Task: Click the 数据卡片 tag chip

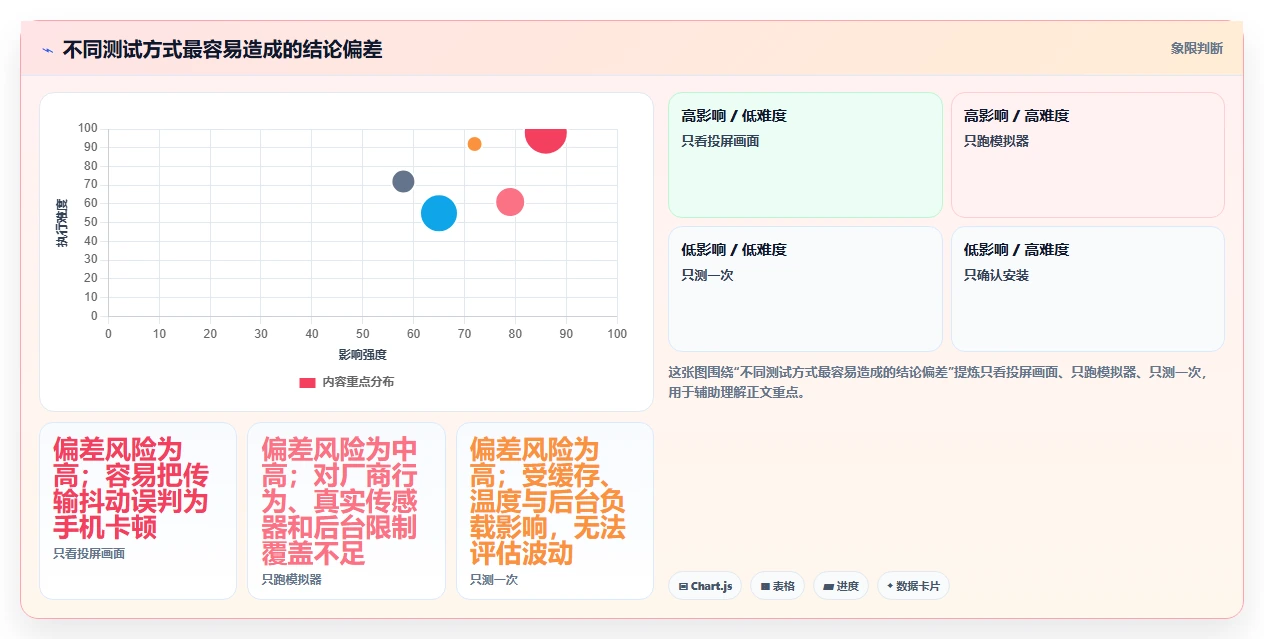Action: tap(913, 586)
